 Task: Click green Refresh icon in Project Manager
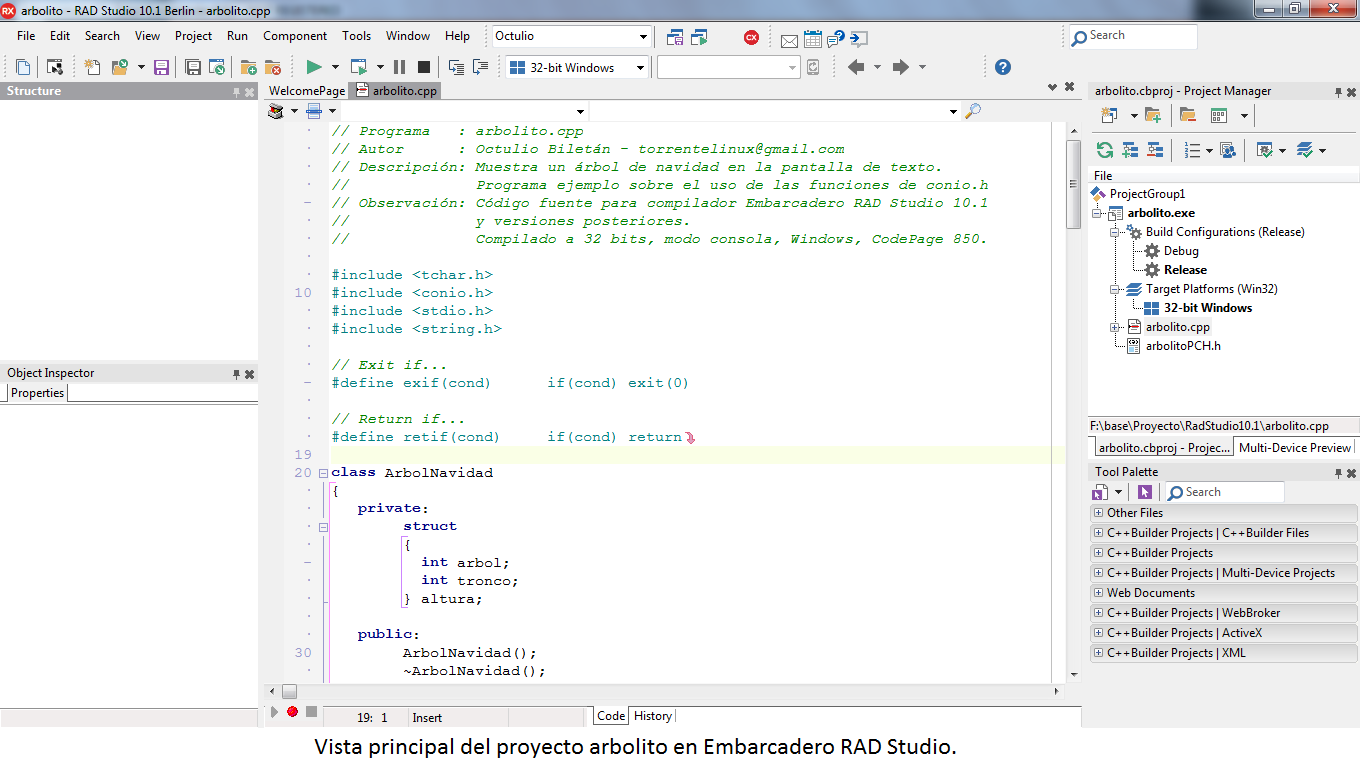coord(1105,150)
